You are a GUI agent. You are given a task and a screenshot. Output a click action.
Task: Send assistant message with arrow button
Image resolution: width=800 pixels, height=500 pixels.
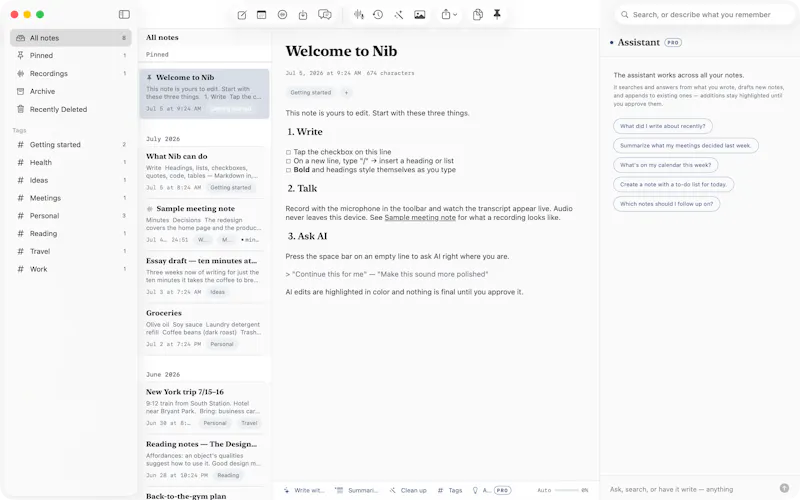[784, 488]
